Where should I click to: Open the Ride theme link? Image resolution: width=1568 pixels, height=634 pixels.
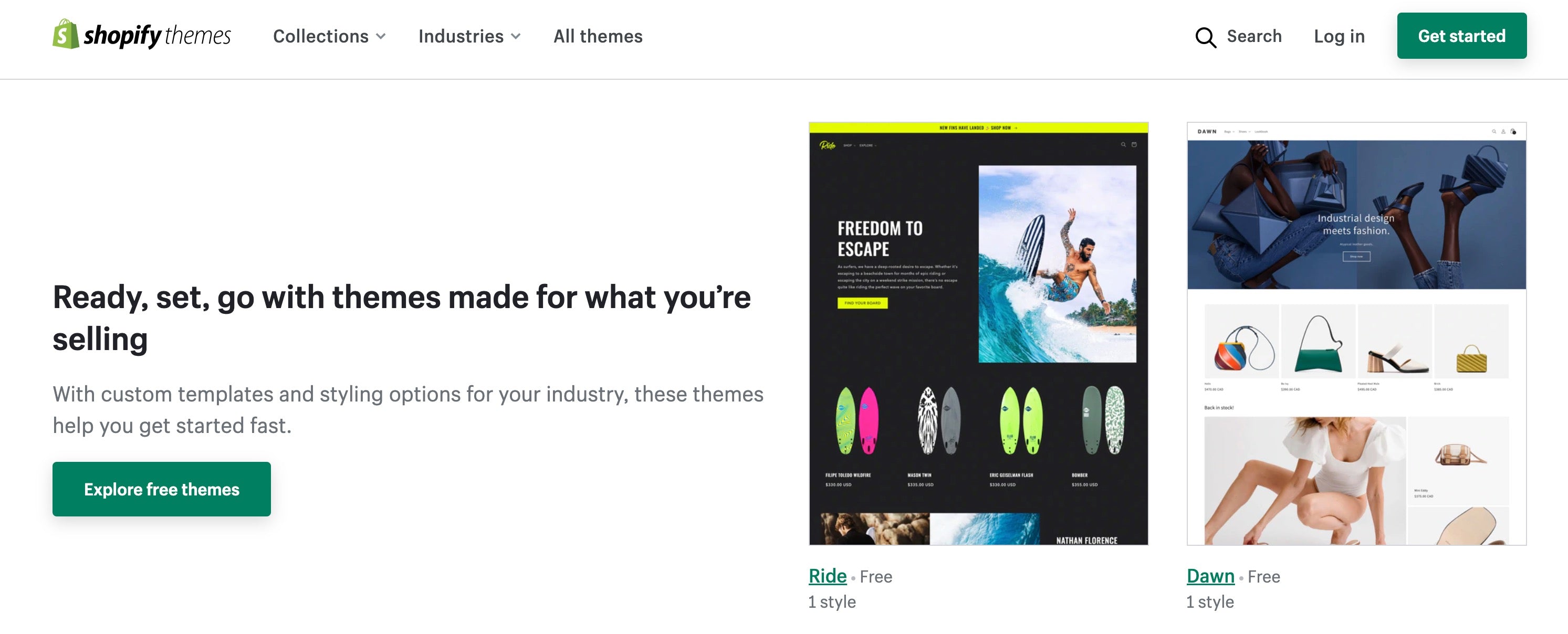point(827,576)
